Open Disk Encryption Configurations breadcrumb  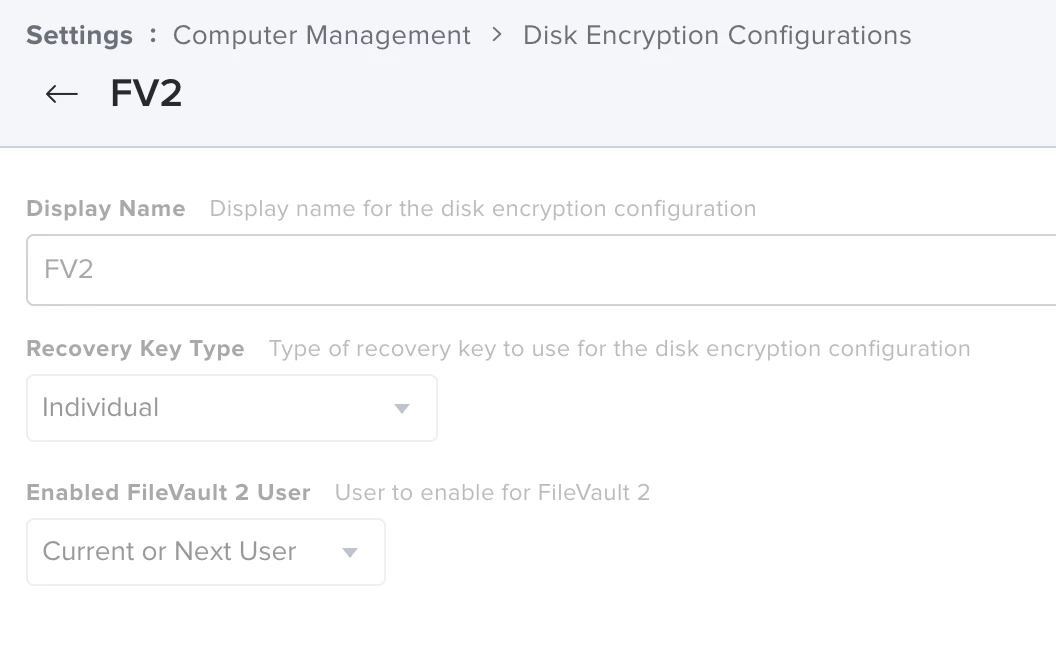[x=717, y=36]
